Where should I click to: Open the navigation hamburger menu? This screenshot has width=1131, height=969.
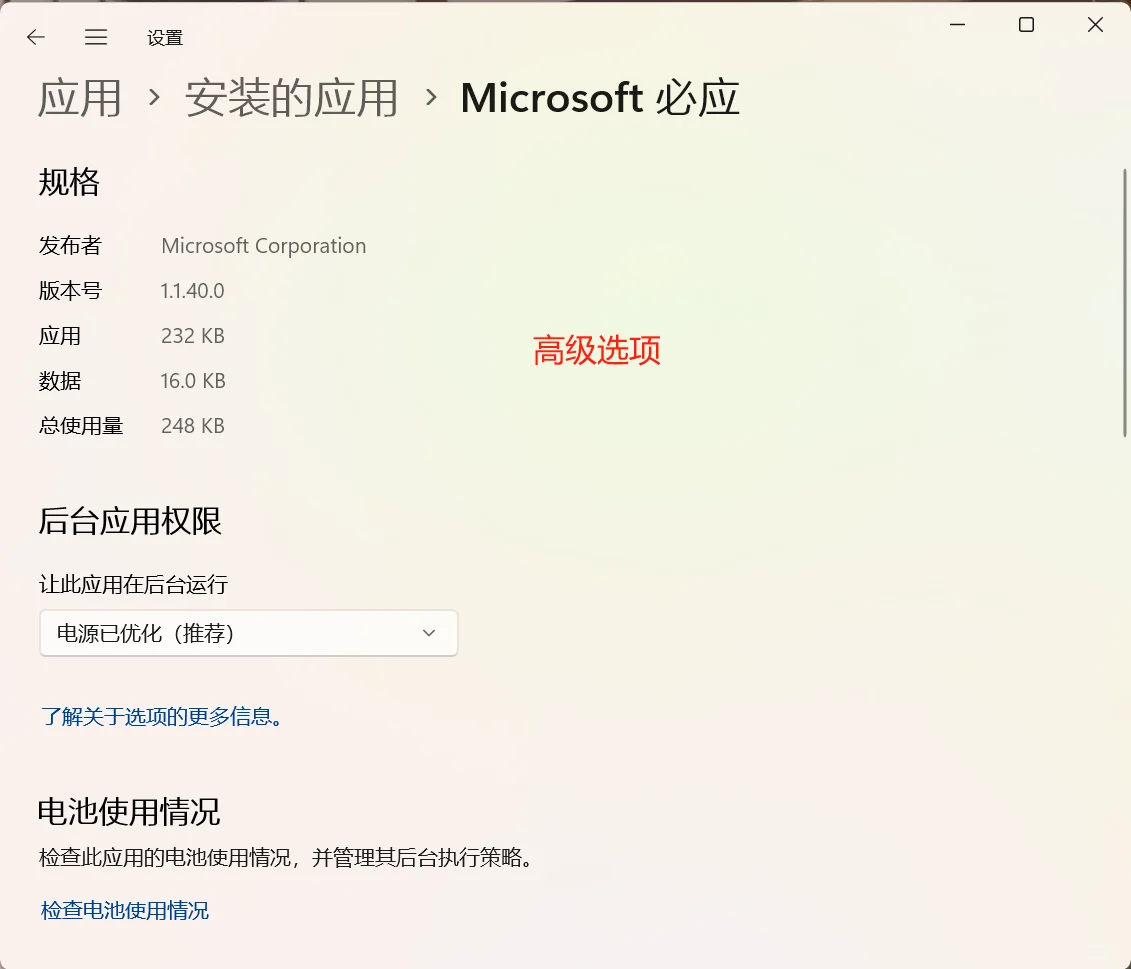(x=96, y=37)
